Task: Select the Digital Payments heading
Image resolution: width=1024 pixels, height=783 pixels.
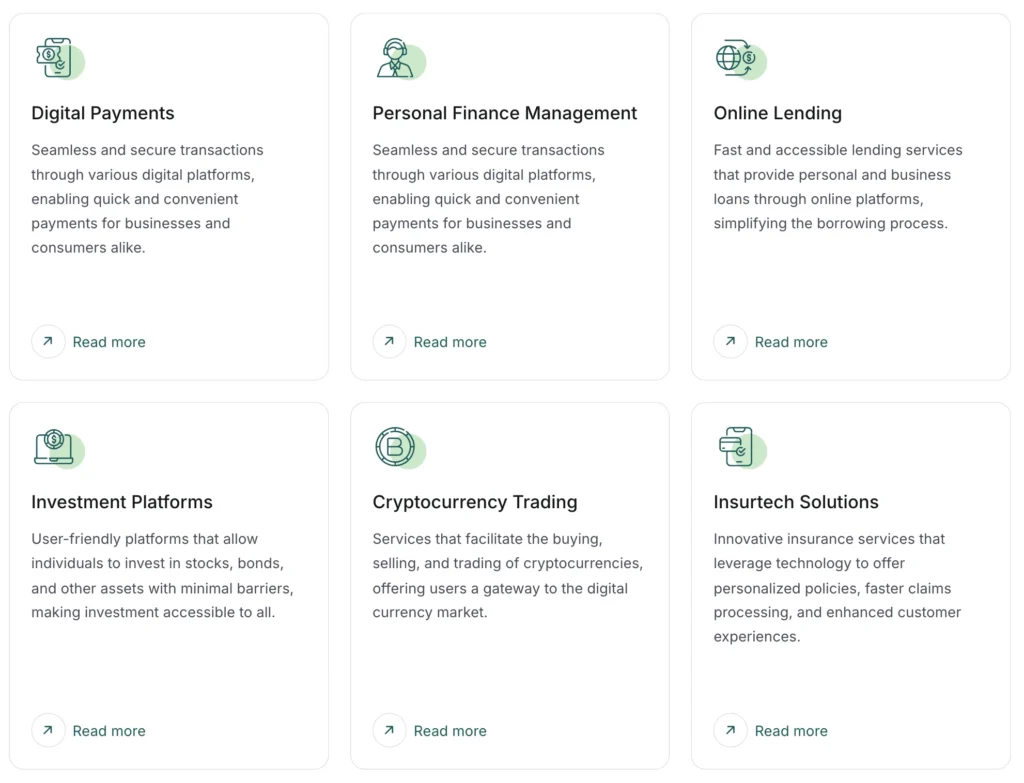Action: tap(102, 113)
